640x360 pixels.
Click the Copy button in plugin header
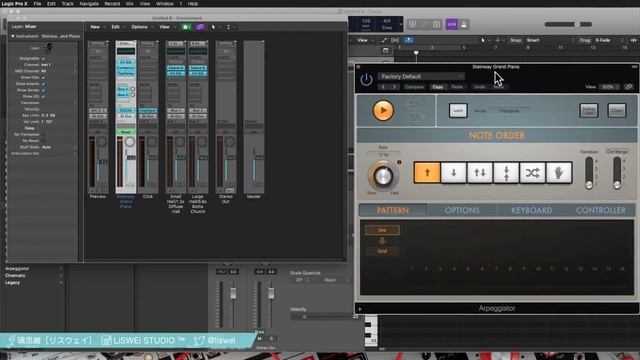pos(438,87)
